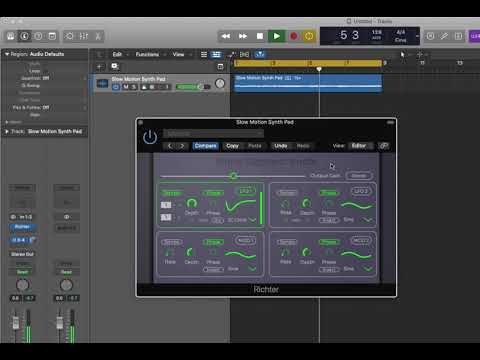
Task: Click the Richter insert slot on channel strip
Action: (22, 227)
